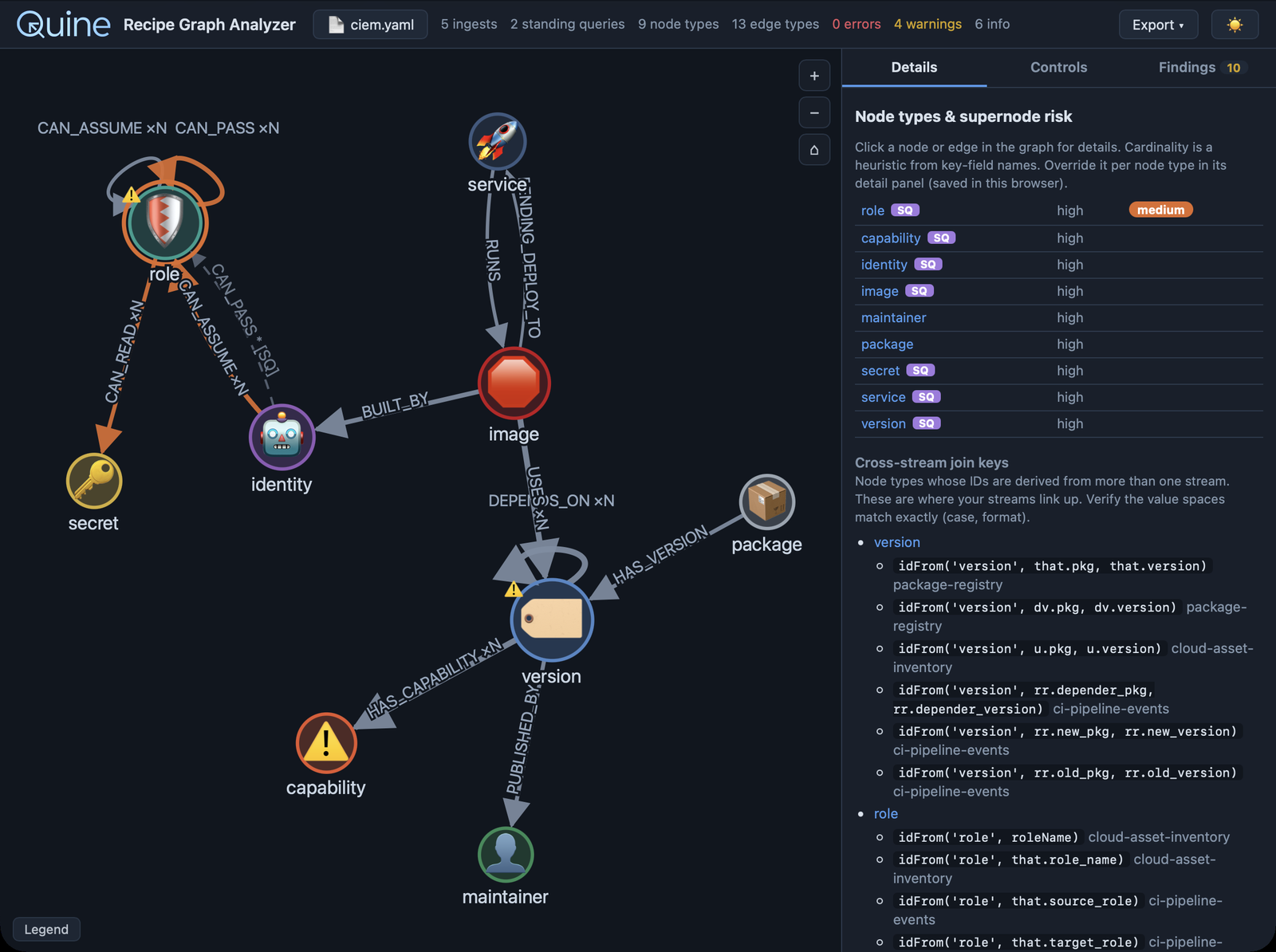
Task: Open service node type link in table
Action: click(884, 397)
